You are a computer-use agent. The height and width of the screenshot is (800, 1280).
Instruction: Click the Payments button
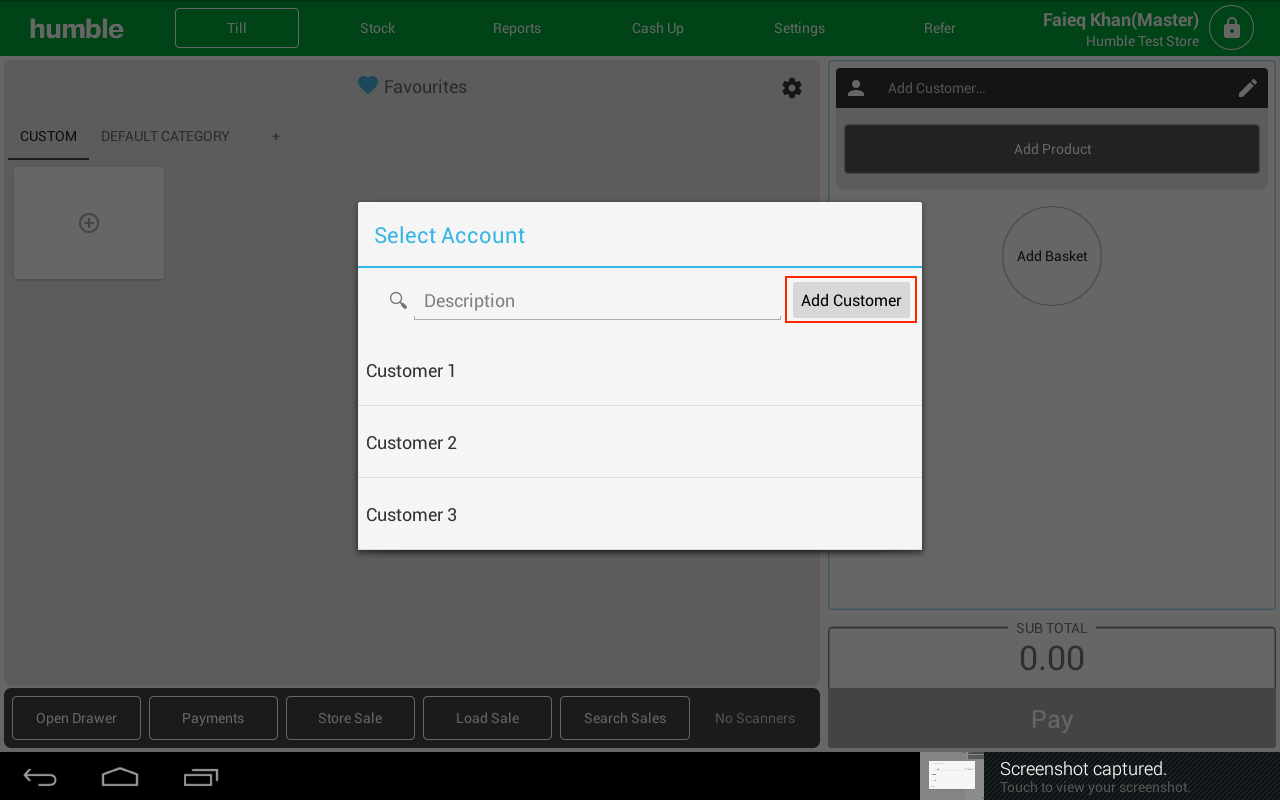click(213, 718)
